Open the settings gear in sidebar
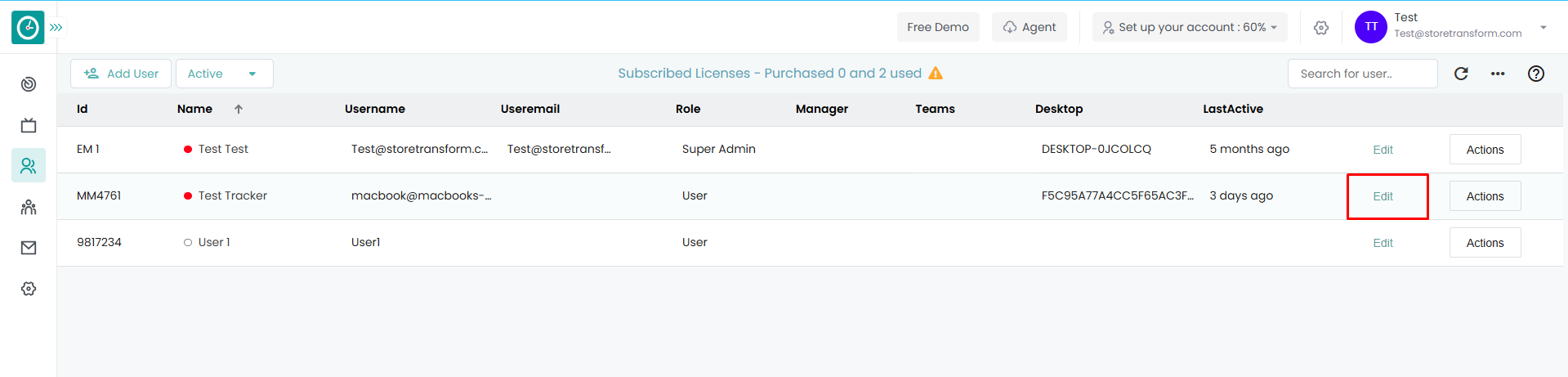The image size is (1568, 377). 29,289
